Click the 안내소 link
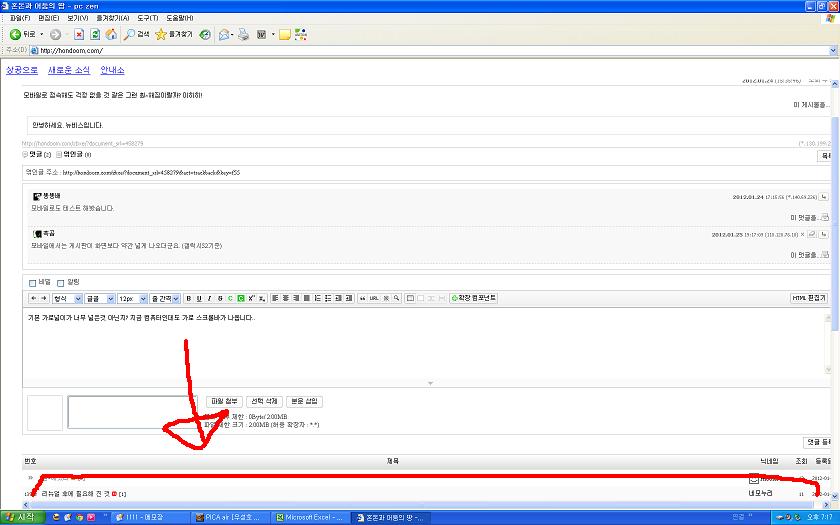This screenshot has height=525, width=840. coord(112,70)
